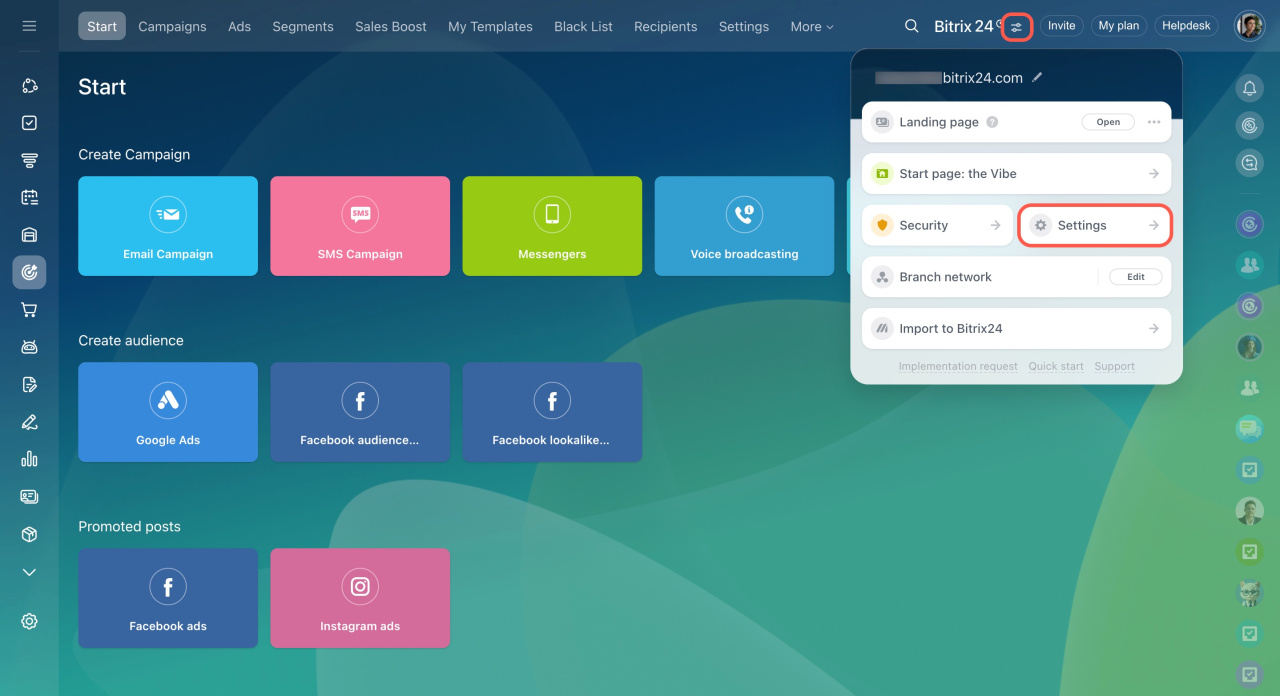Open the garage-shaped sidebar icon below Calendar
The width and height of the screenshot is (1280, 696).
coord(29,235)
